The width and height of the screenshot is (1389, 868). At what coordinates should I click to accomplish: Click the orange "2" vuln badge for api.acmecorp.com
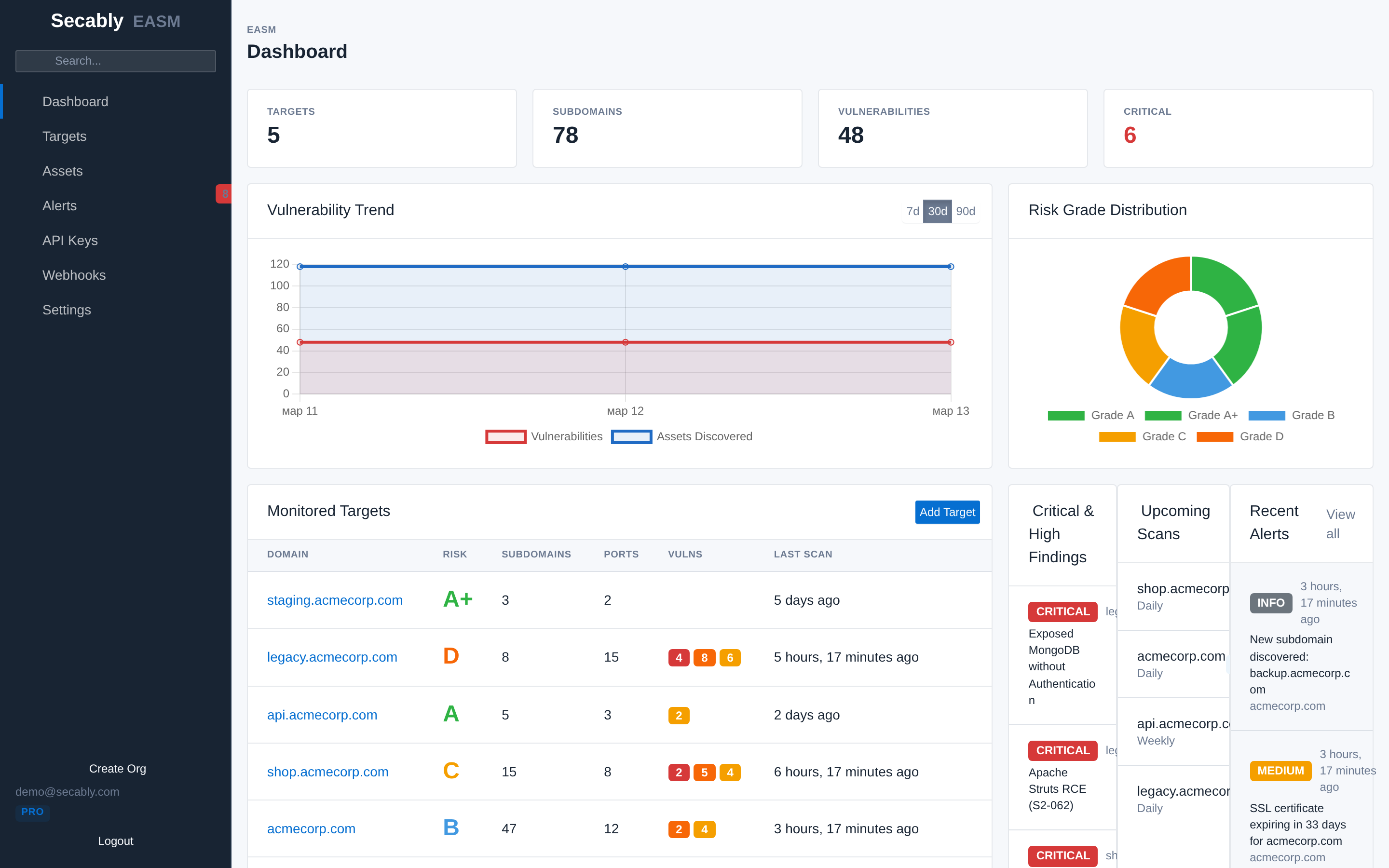click(x=679, y=715)
